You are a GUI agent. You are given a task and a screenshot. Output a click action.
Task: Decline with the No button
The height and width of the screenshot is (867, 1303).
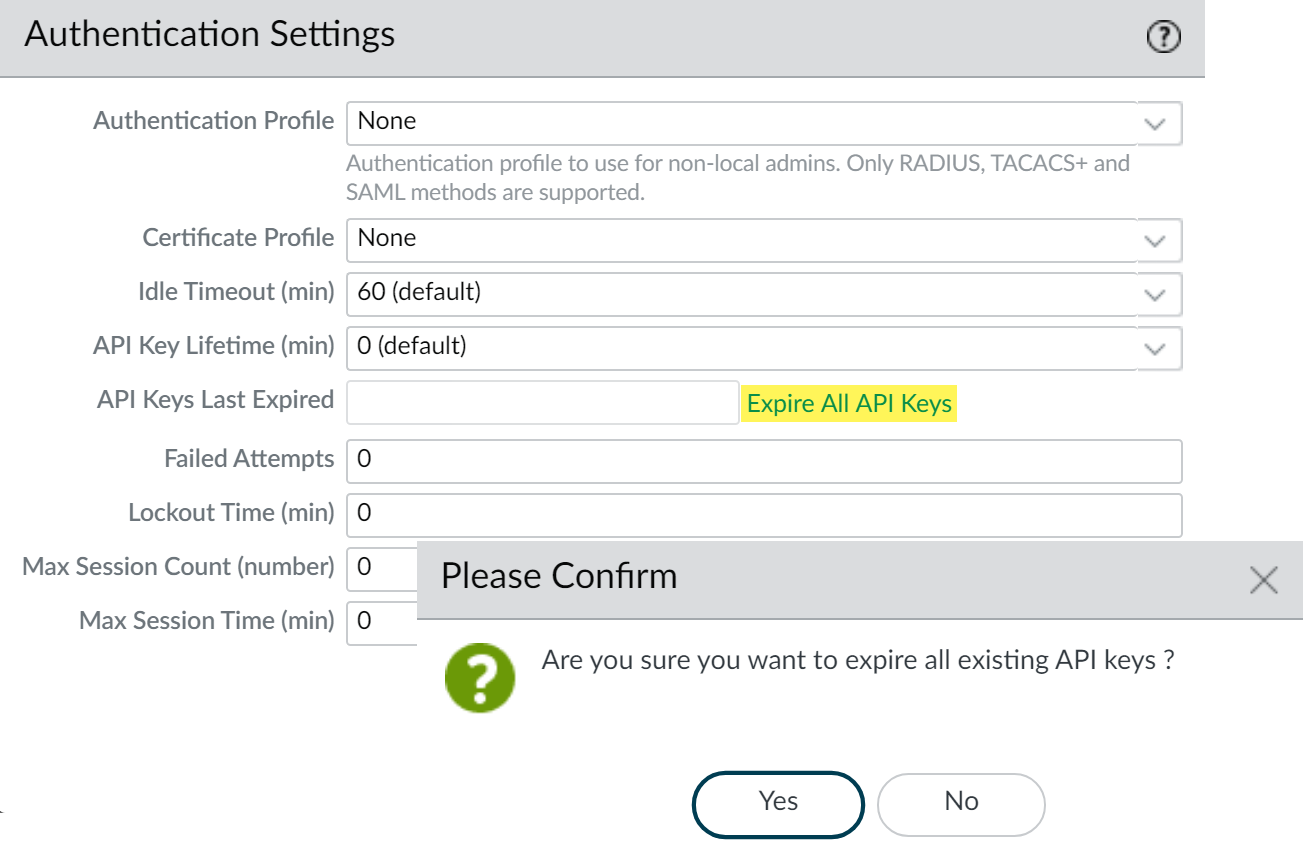point(961,802)
